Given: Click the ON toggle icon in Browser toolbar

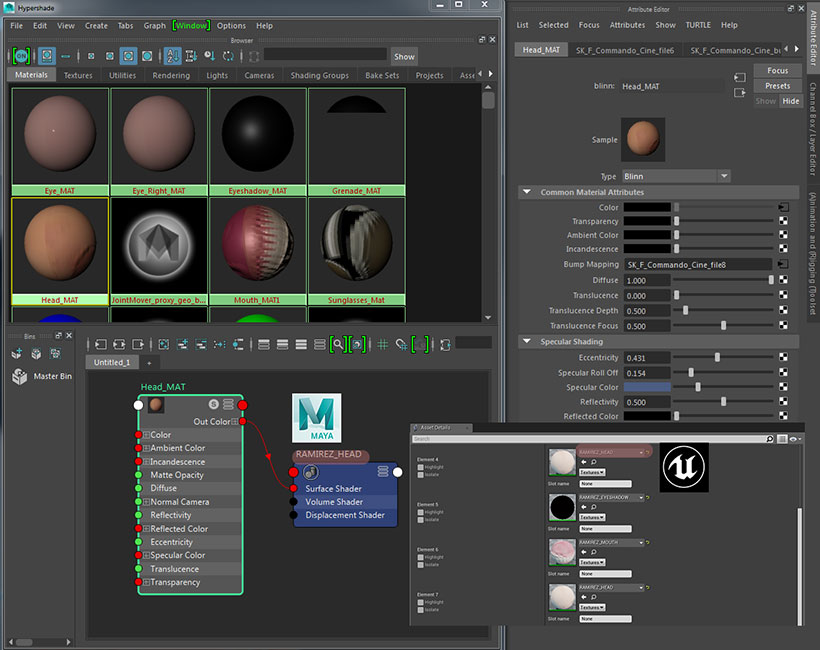Looking at the screenshot, I should coord(21,56).
